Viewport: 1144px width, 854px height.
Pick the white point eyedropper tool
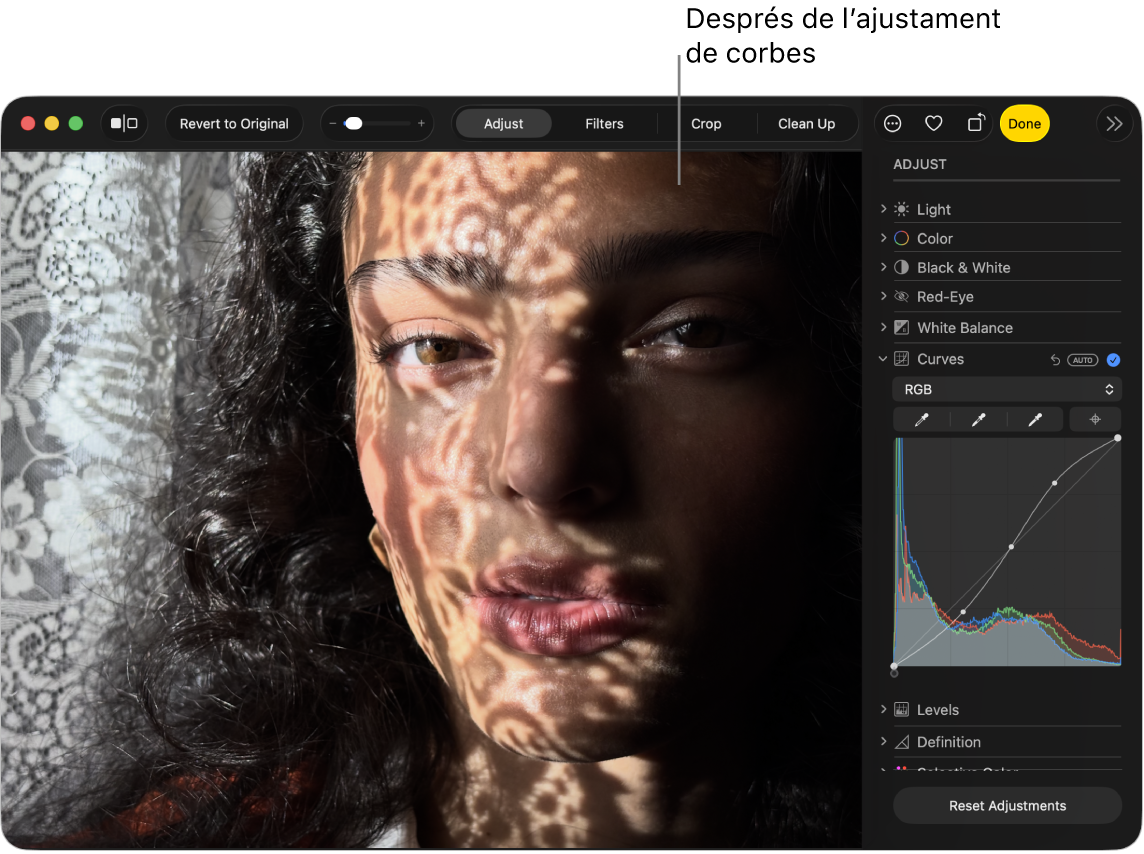1035,420
